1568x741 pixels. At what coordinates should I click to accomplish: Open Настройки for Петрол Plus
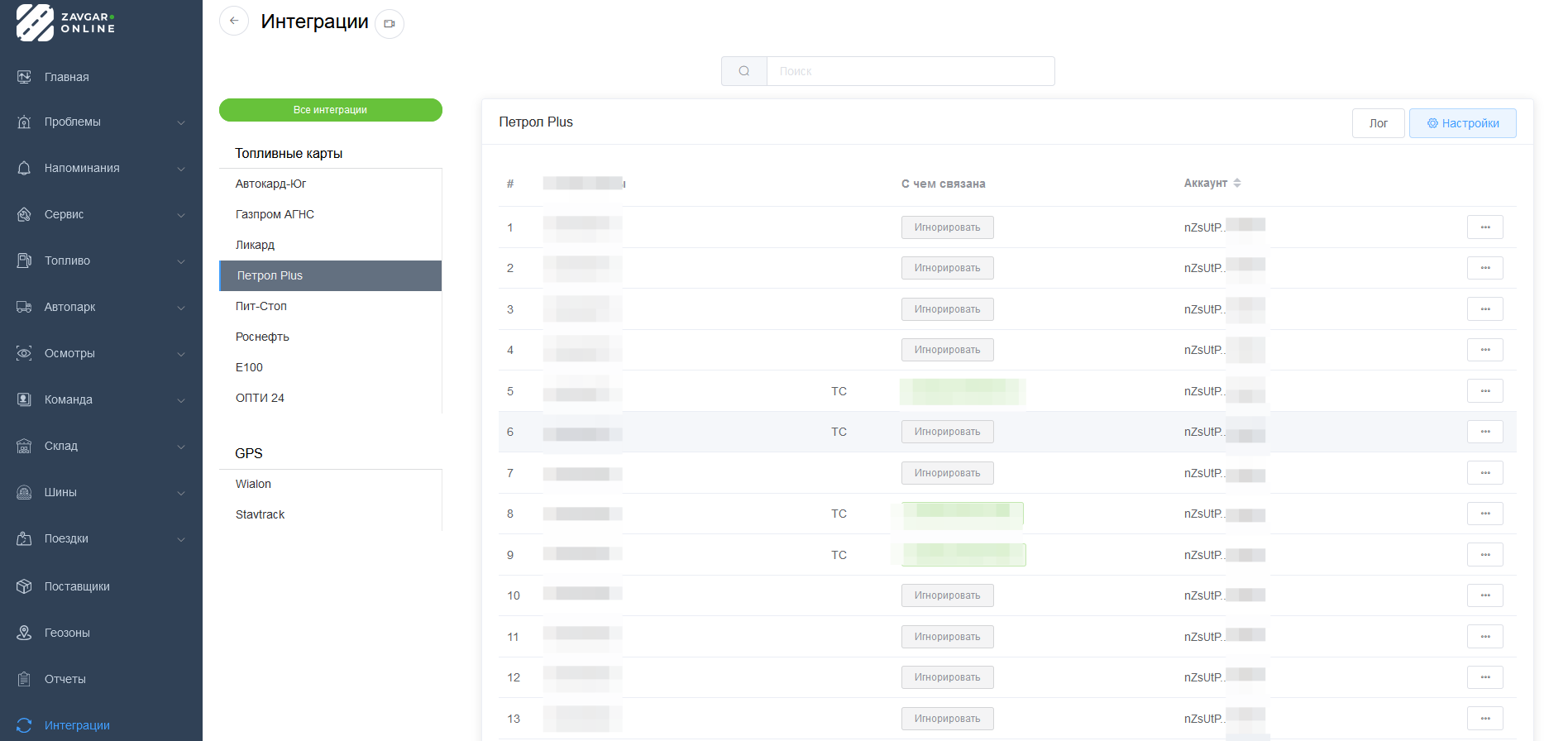(1462, 123)
